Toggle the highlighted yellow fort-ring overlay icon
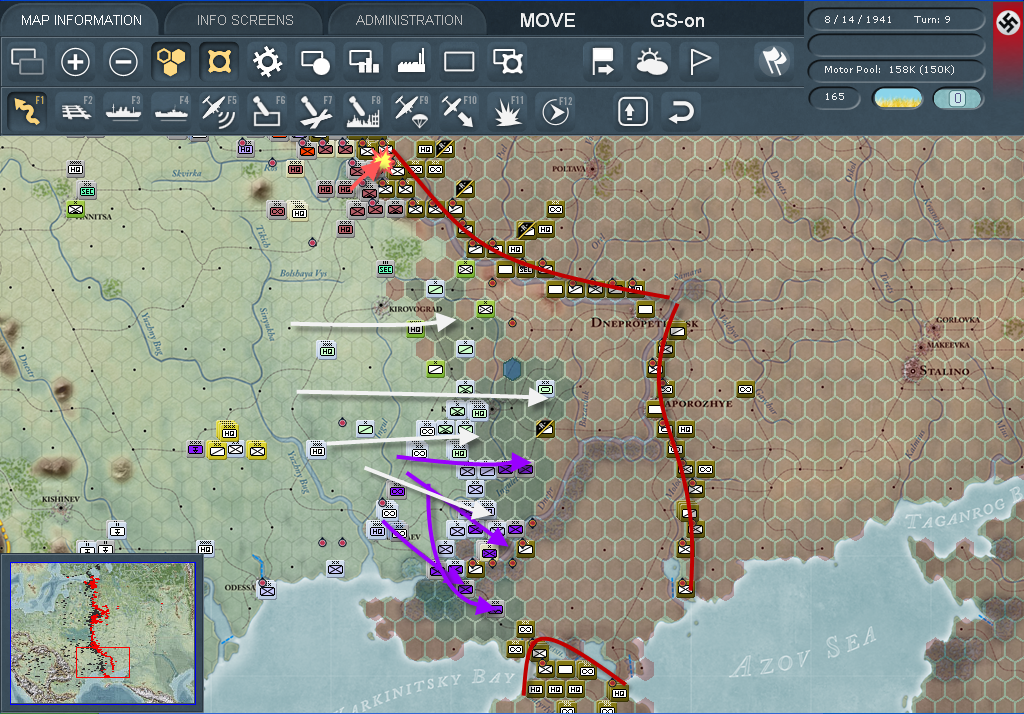Viewport: 1024px width, 714px height. [x=219, y=62]
